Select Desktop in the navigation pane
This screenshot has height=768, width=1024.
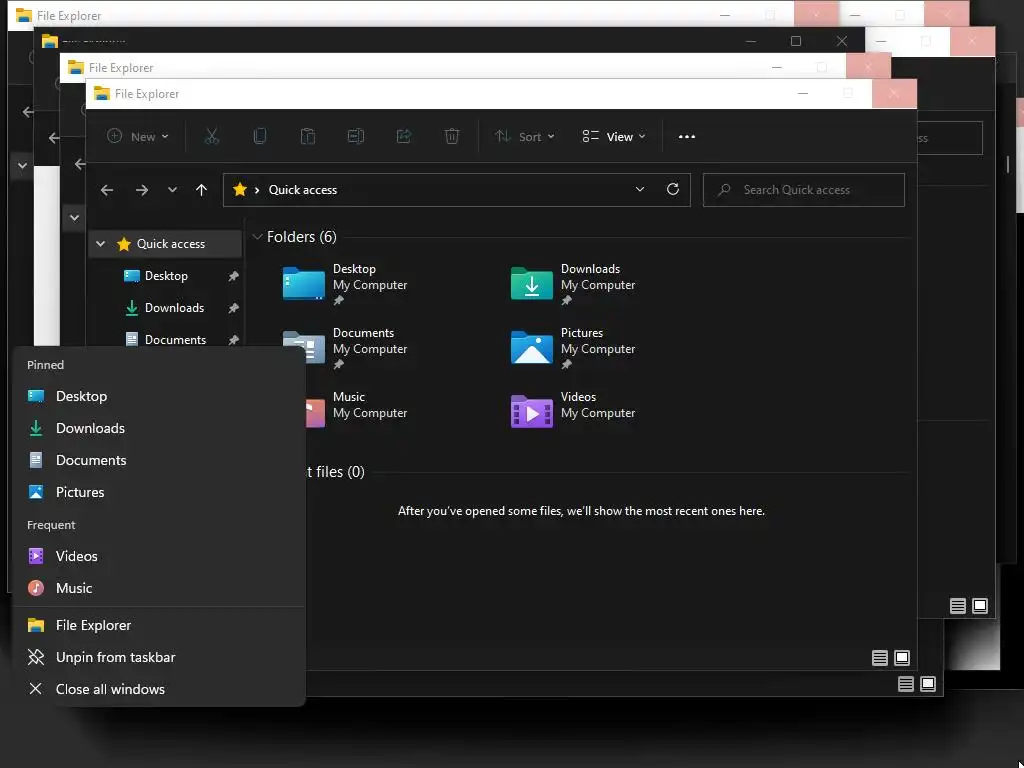167,276
